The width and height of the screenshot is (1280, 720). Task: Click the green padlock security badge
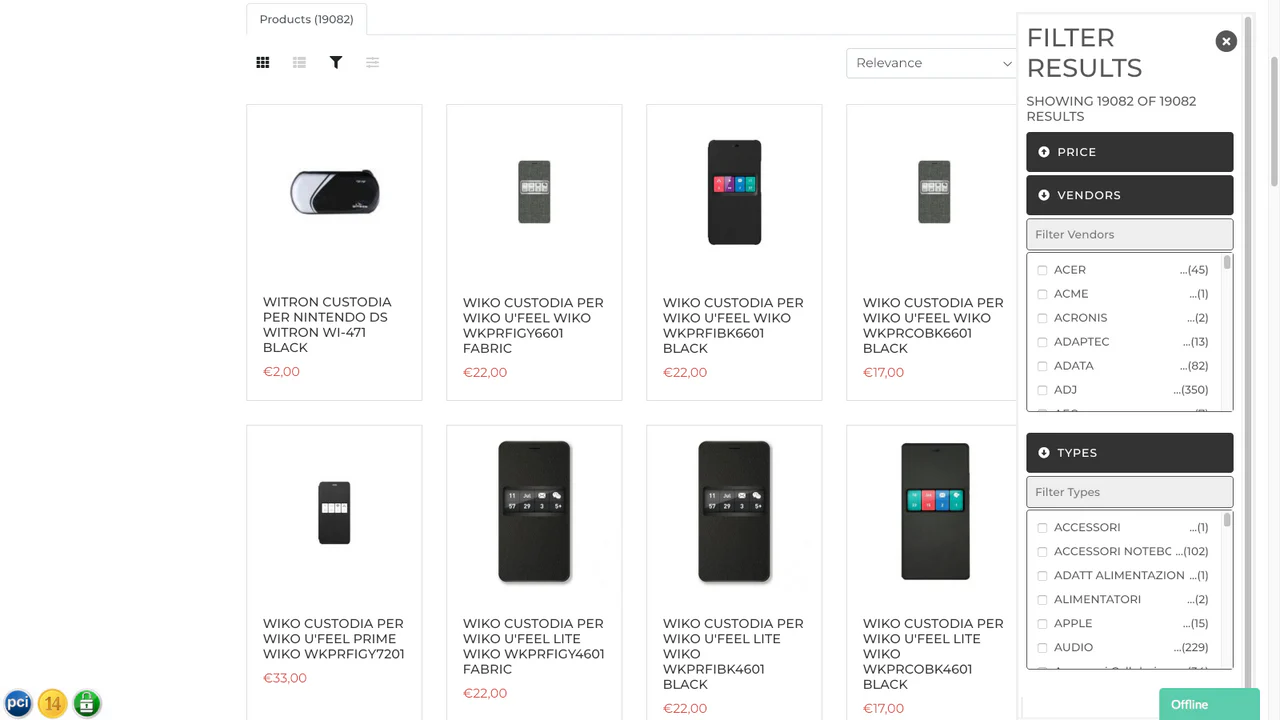[x=87, y=703]
